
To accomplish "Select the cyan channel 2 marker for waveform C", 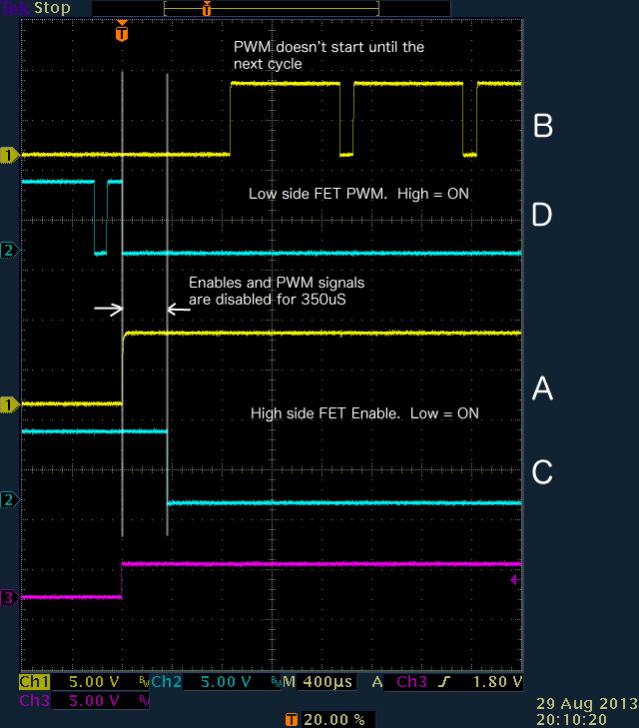I will pyautogui.click(x=9, y=499).
